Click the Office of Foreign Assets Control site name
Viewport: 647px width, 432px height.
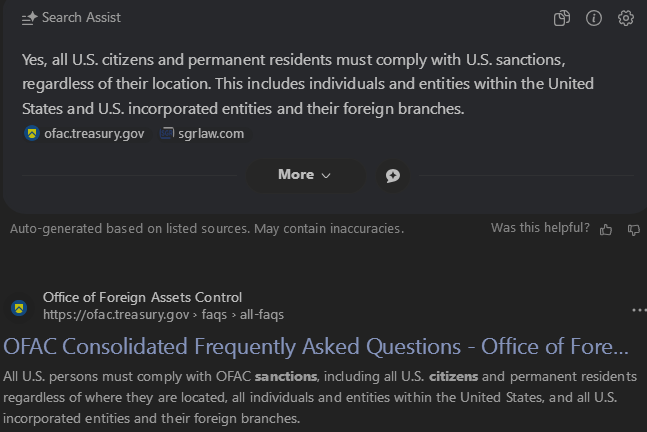[142, 297]
